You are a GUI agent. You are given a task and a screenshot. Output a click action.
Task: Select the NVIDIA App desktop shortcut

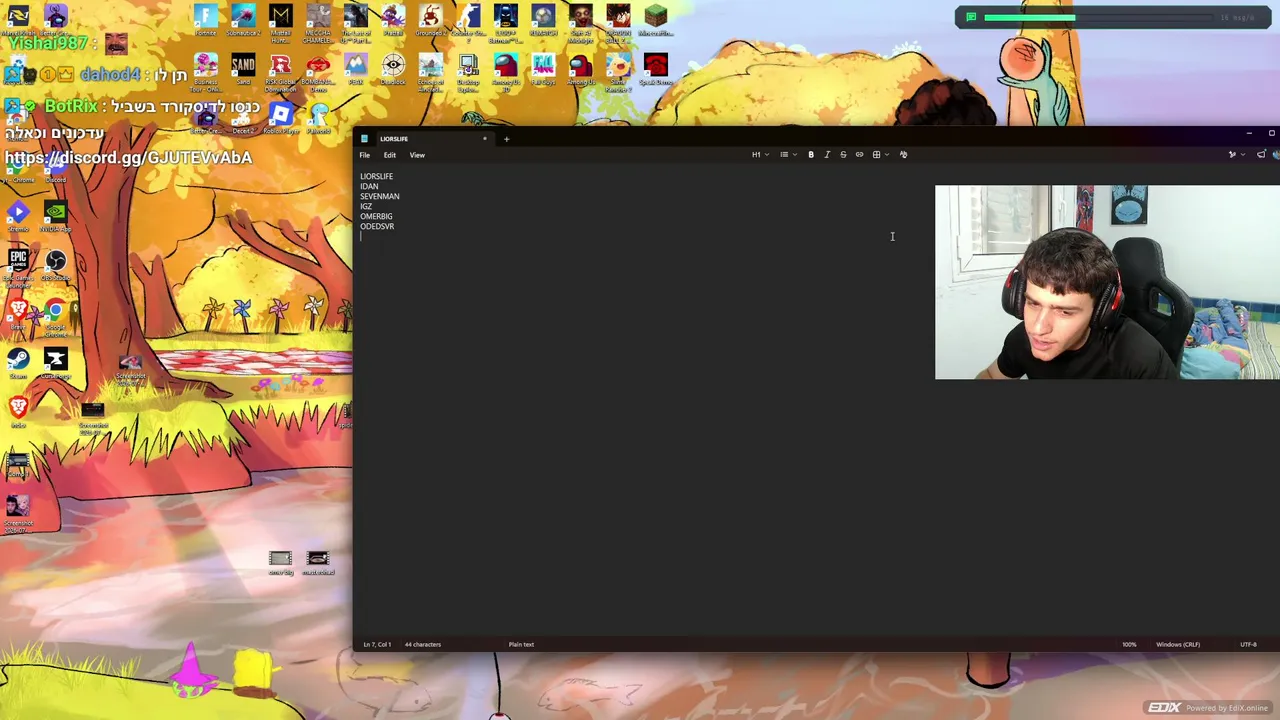click(x=55, y=216)
